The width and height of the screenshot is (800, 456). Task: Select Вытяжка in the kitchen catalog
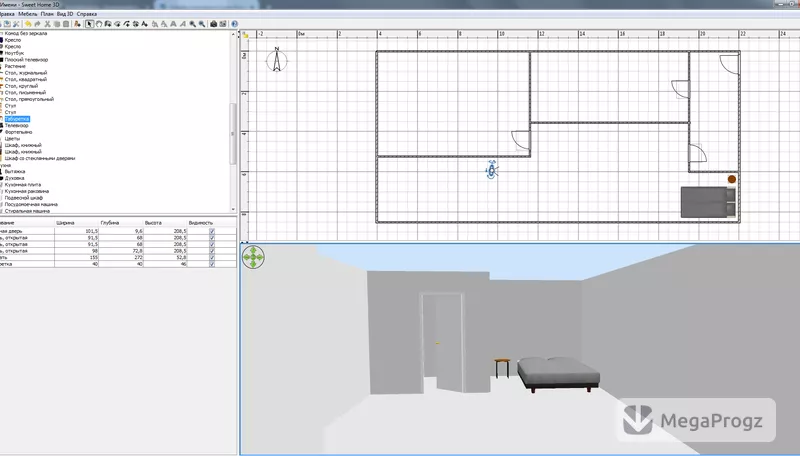(x=15, y=172)
